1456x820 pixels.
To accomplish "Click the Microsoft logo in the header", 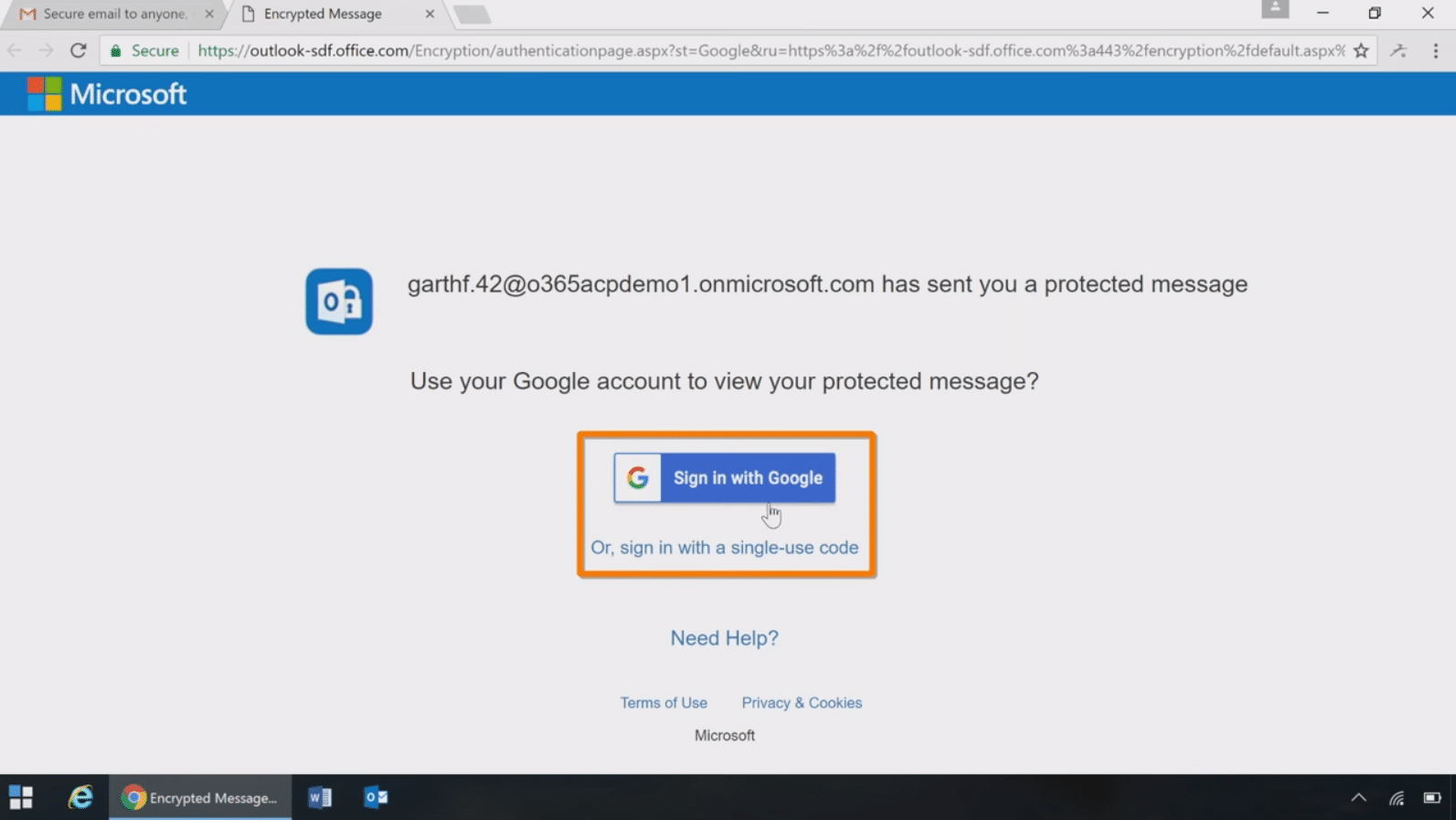I will (107, 94).
